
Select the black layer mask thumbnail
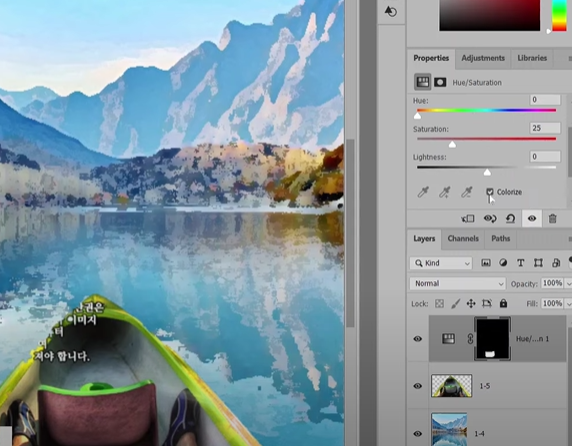(492, 339)
